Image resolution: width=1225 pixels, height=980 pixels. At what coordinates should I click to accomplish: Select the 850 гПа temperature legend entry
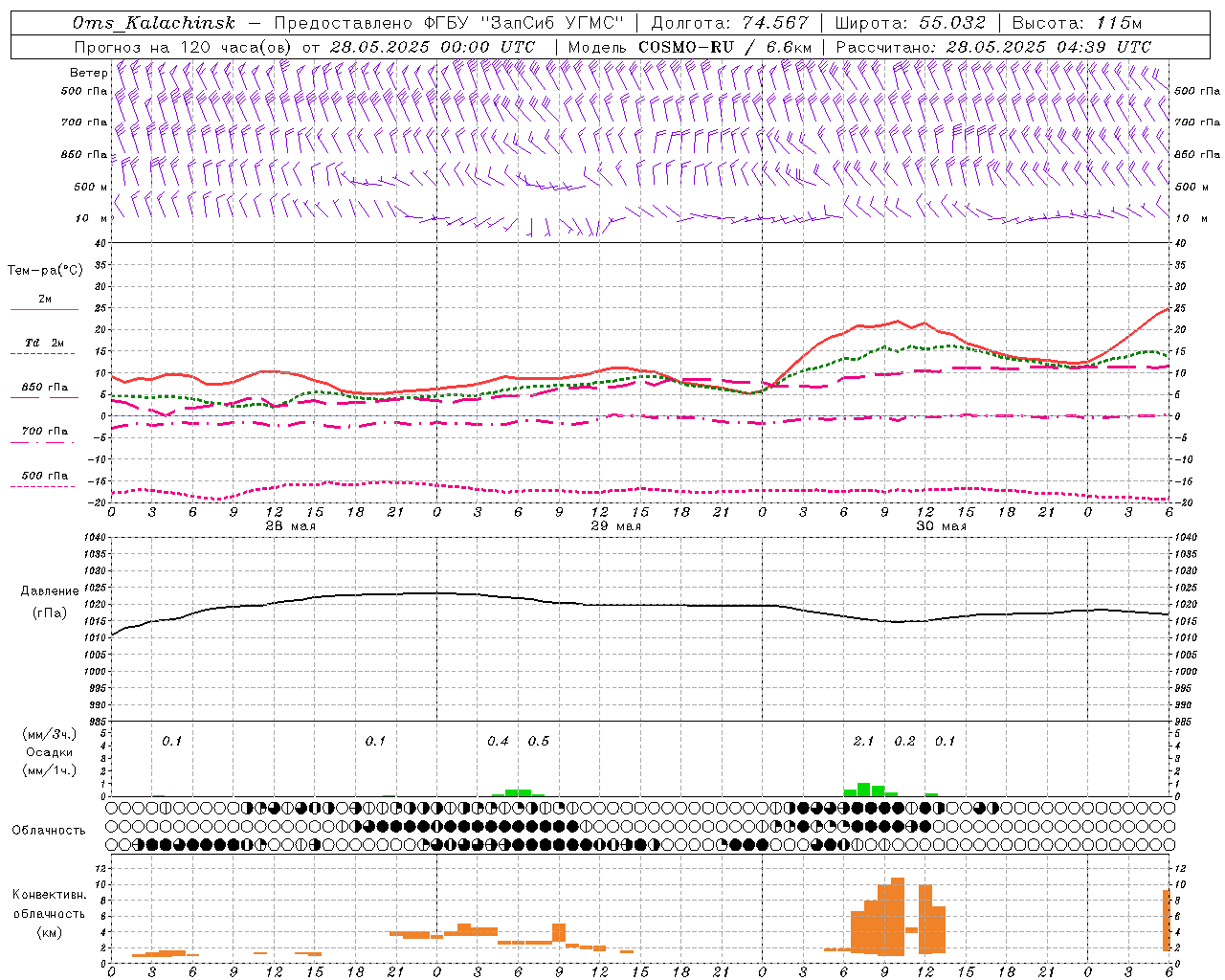[x=45, y=388]
